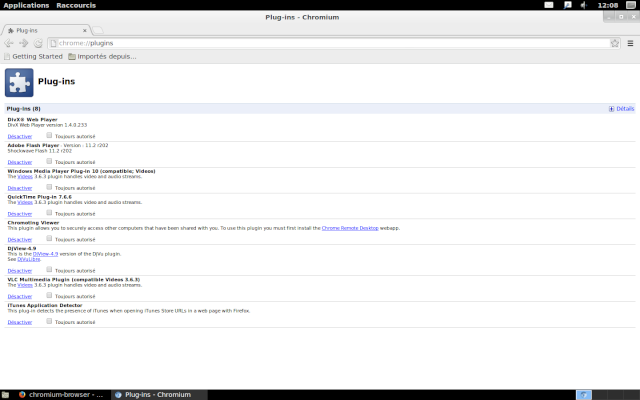
Task: Disable the DjView-4.9 plugin
Action: click(x=20, y=271)
